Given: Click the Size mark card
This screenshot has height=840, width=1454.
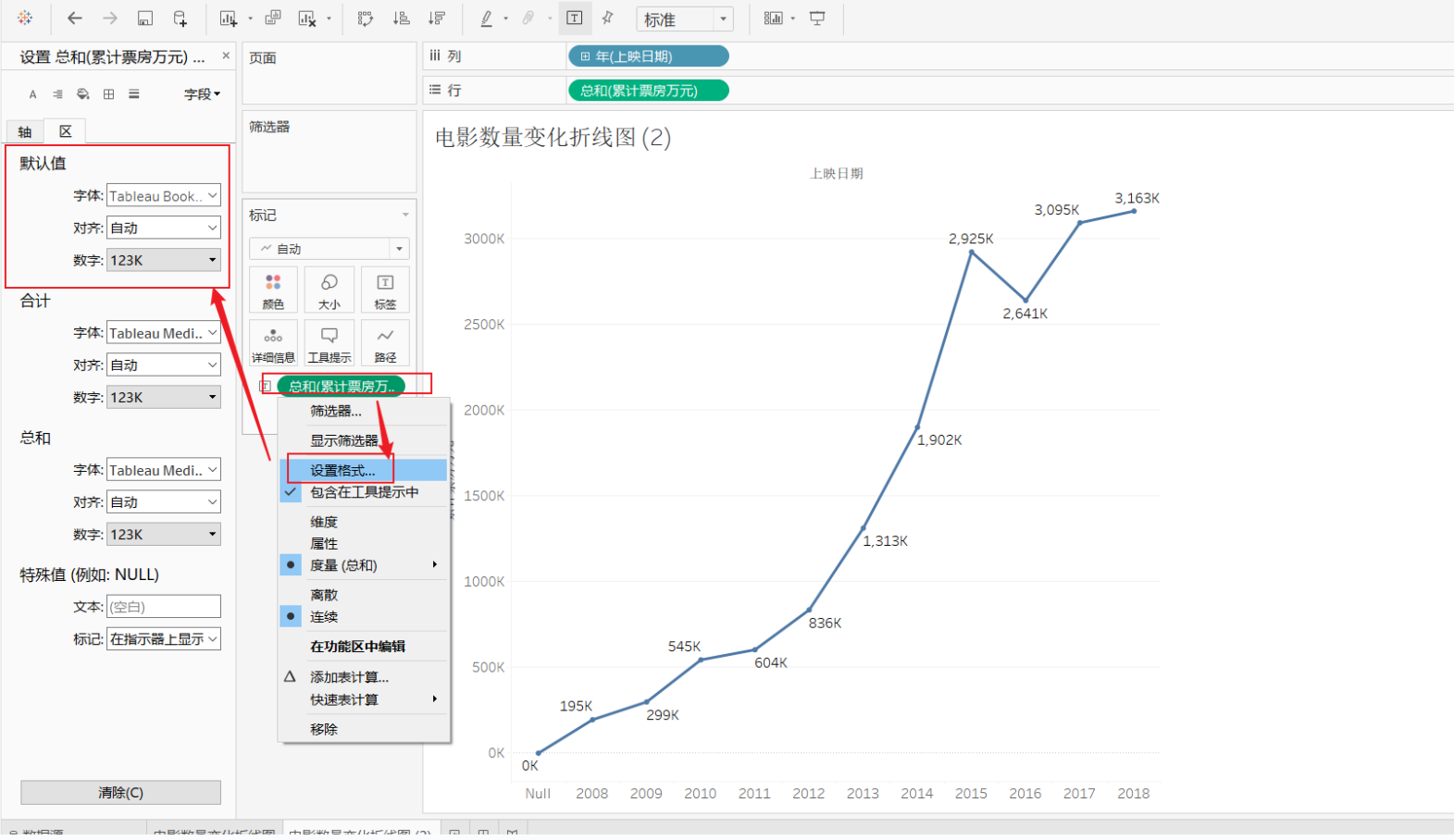Looking at the screenshot, I should [329, 290].
